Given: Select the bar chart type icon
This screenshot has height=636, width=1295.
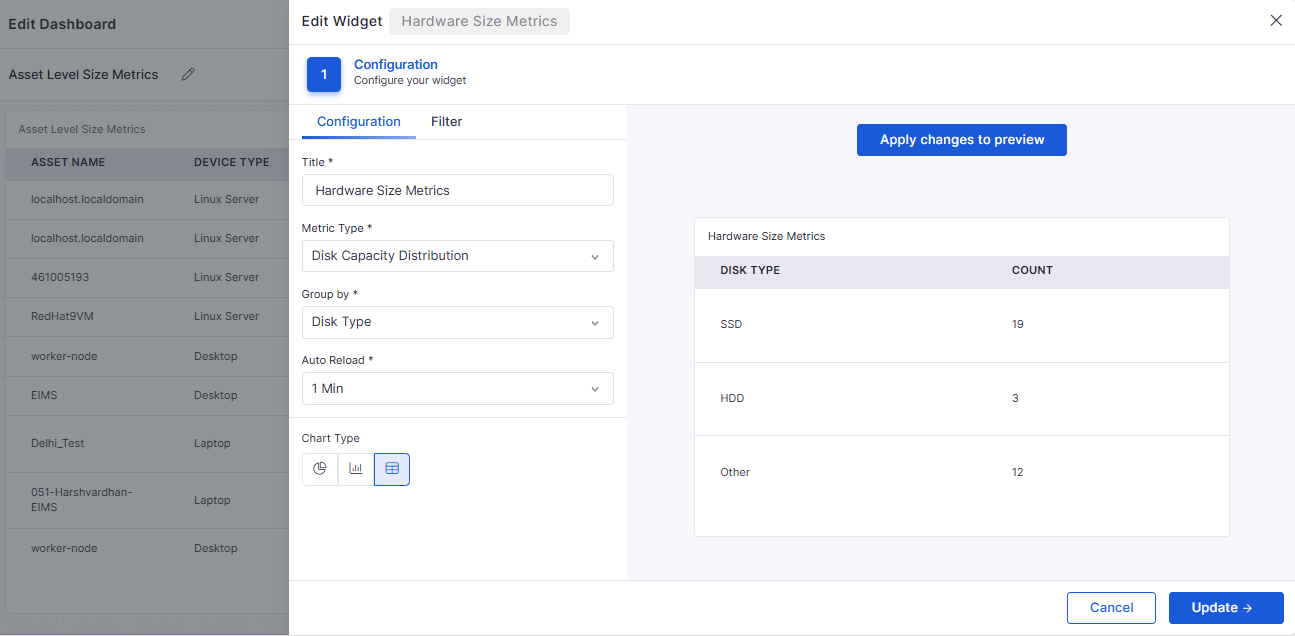Looking at the screenshot, I should [356, 469].
